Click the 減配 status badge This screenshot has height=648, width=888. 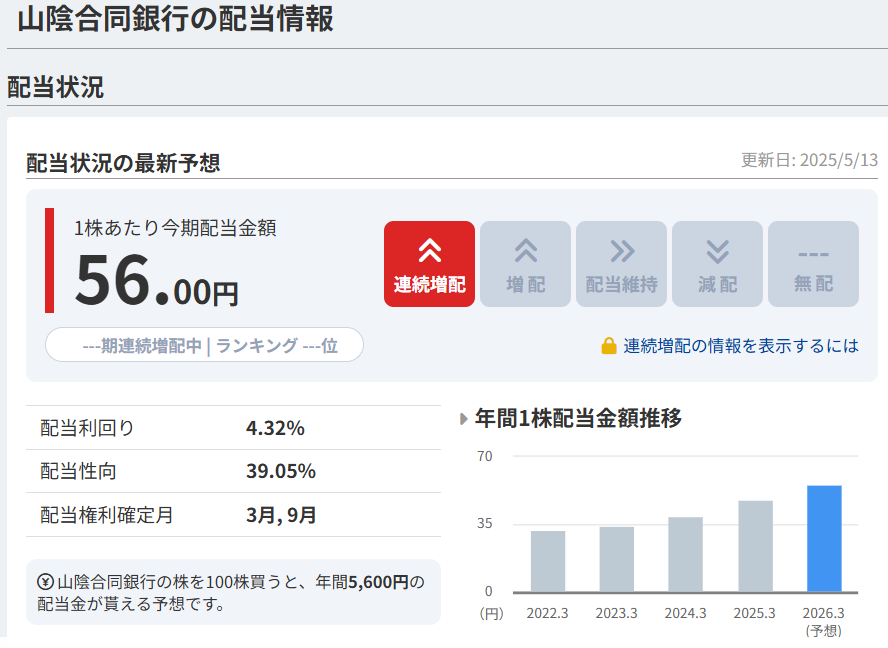tap(718, 264)
